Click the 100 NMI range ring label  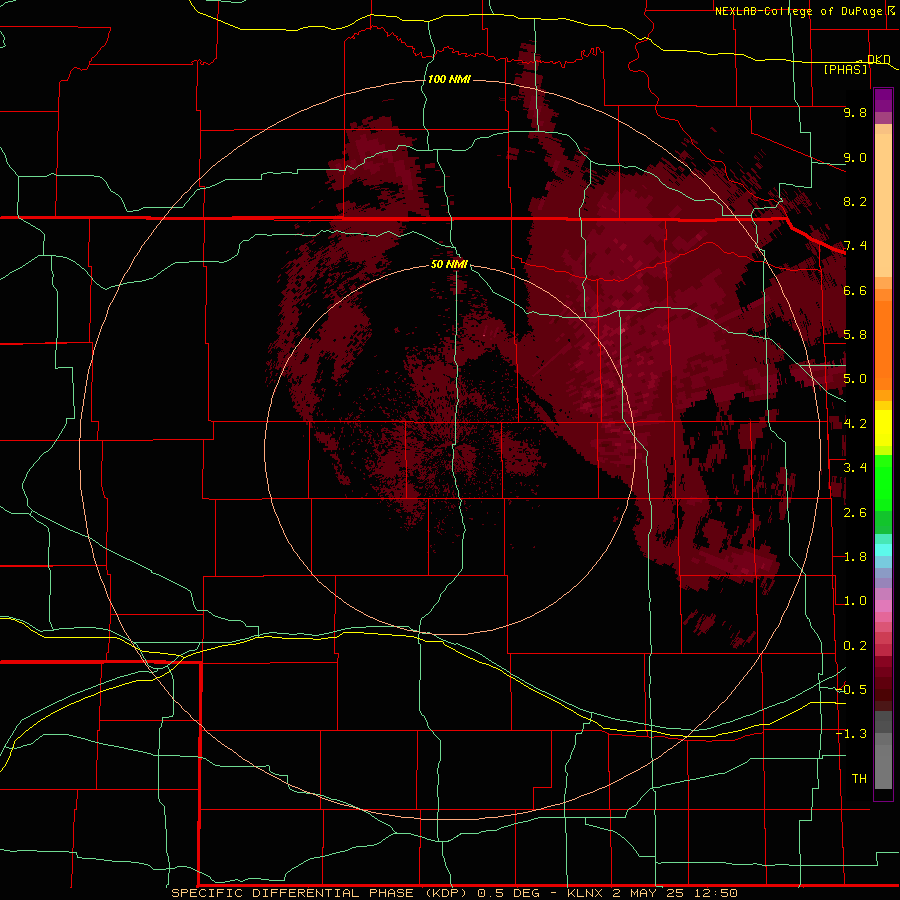449,79
